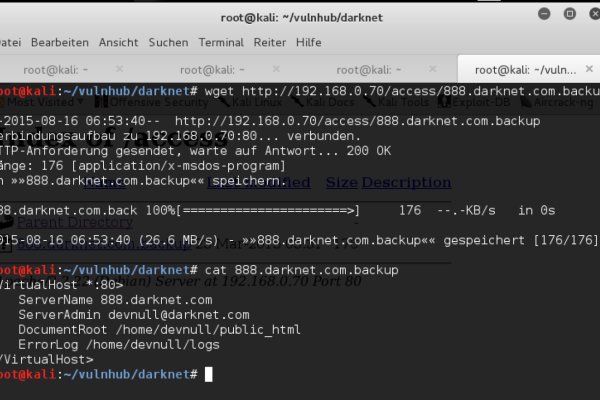Open the Suchen menu
Screen dimensions: 600x400
(x=168, y=42)
